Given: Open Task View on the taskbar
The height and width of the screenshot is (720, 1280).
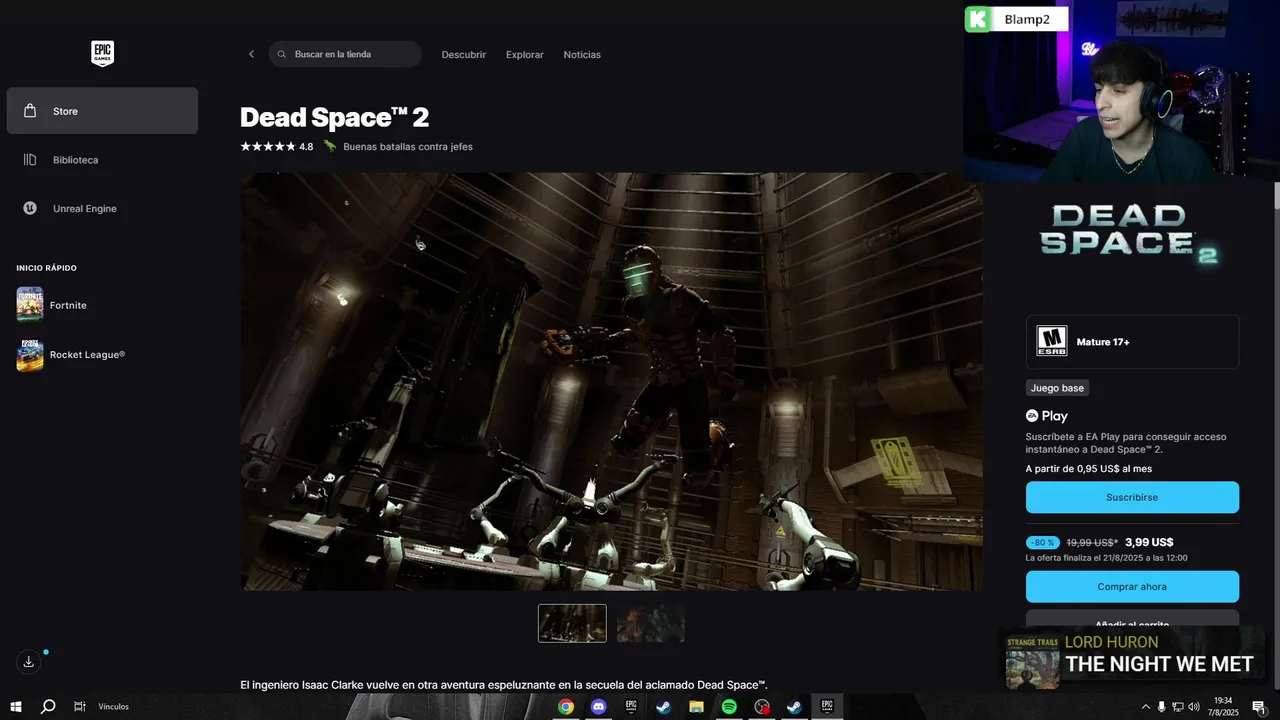Looking at the screenshot, I should pyautogui.click(x=79, y=706).
